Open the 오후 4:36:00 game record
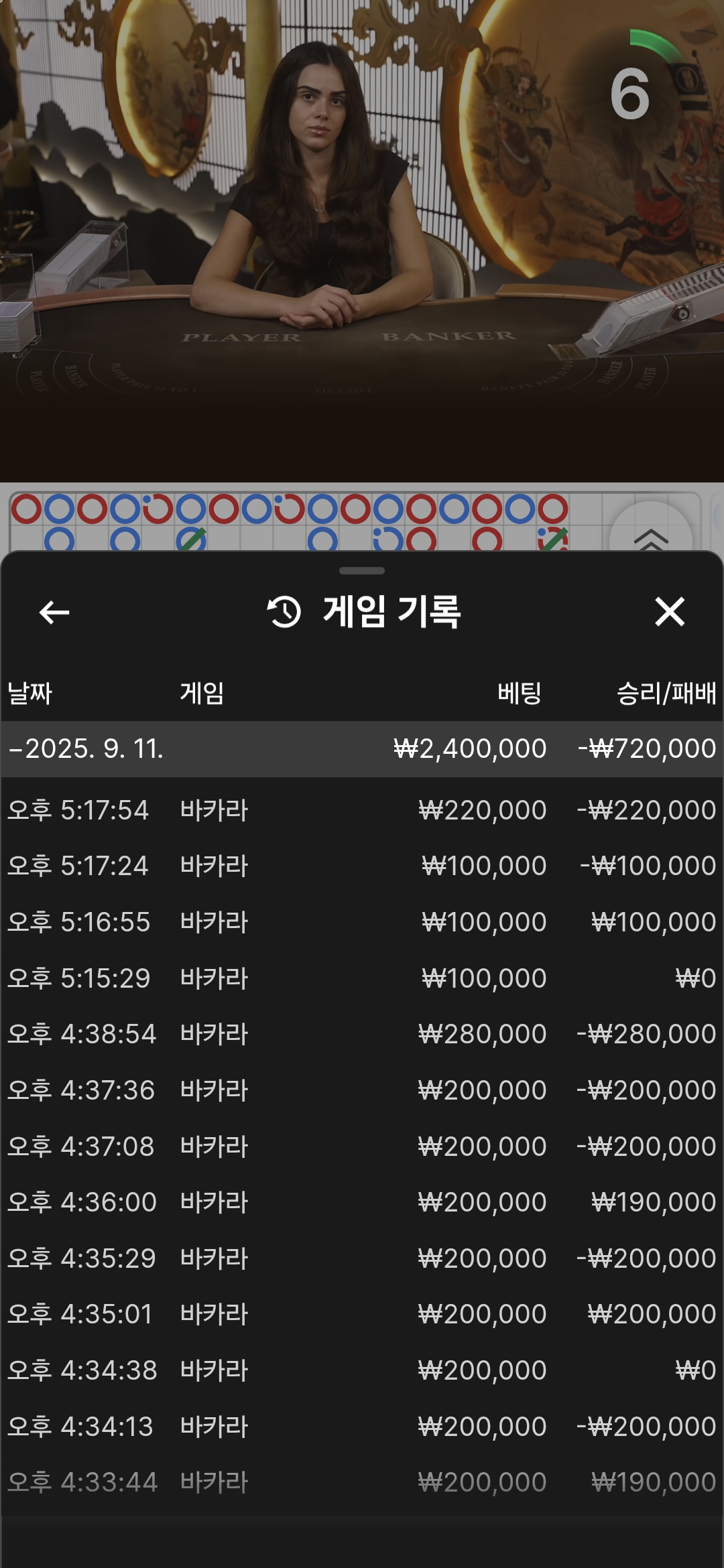 362,1202
